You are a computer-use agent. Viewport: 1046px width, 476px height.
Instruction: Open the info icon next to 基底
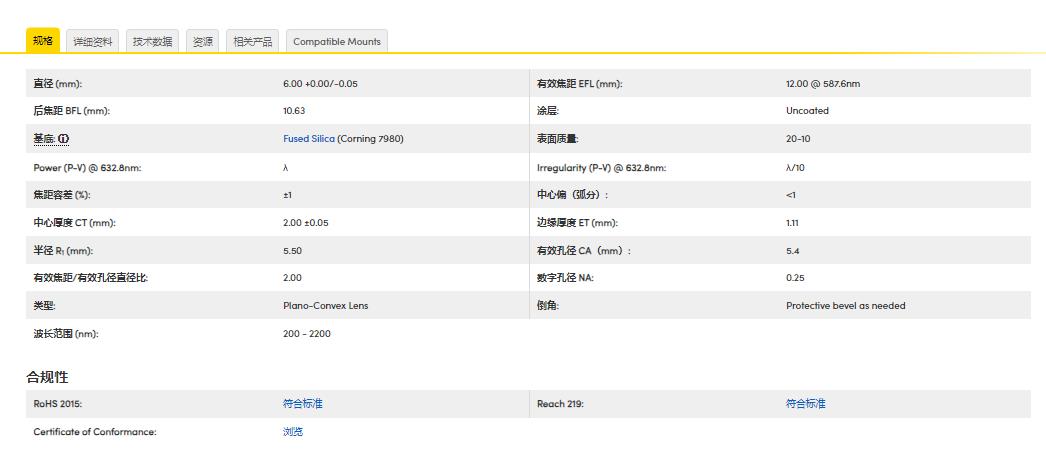[63, 139]
